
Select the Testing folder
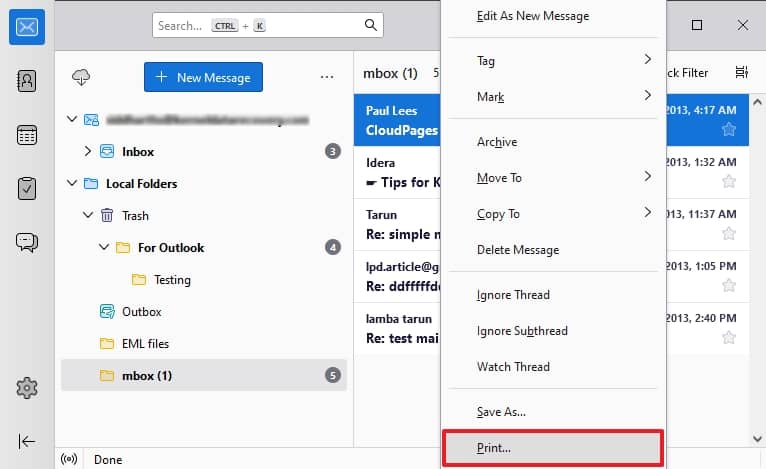pyautogui.click(x=204, y=279)
